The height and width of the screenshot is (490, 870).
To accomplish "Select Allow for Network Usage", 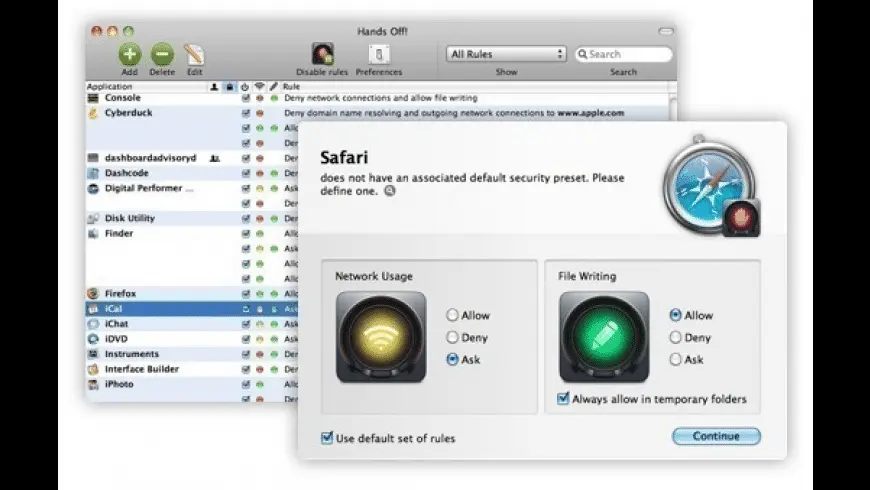I will 452,315.
